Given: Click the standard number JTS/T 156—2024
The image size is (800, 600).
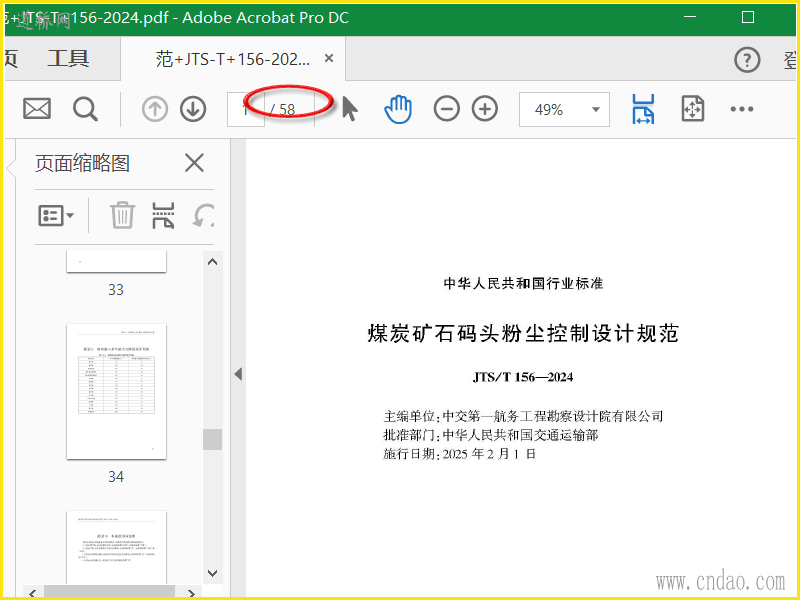Looking at the screenshot, I should pyautogui.click(x=523, y=377).
